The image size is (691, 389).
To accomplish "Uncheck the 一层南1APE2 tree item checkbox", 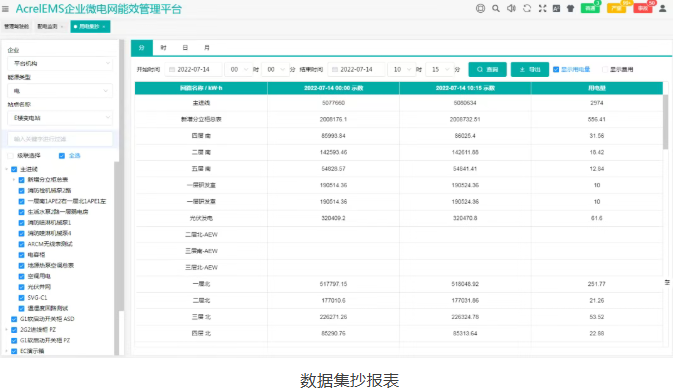I will click(x=21, y=201).
